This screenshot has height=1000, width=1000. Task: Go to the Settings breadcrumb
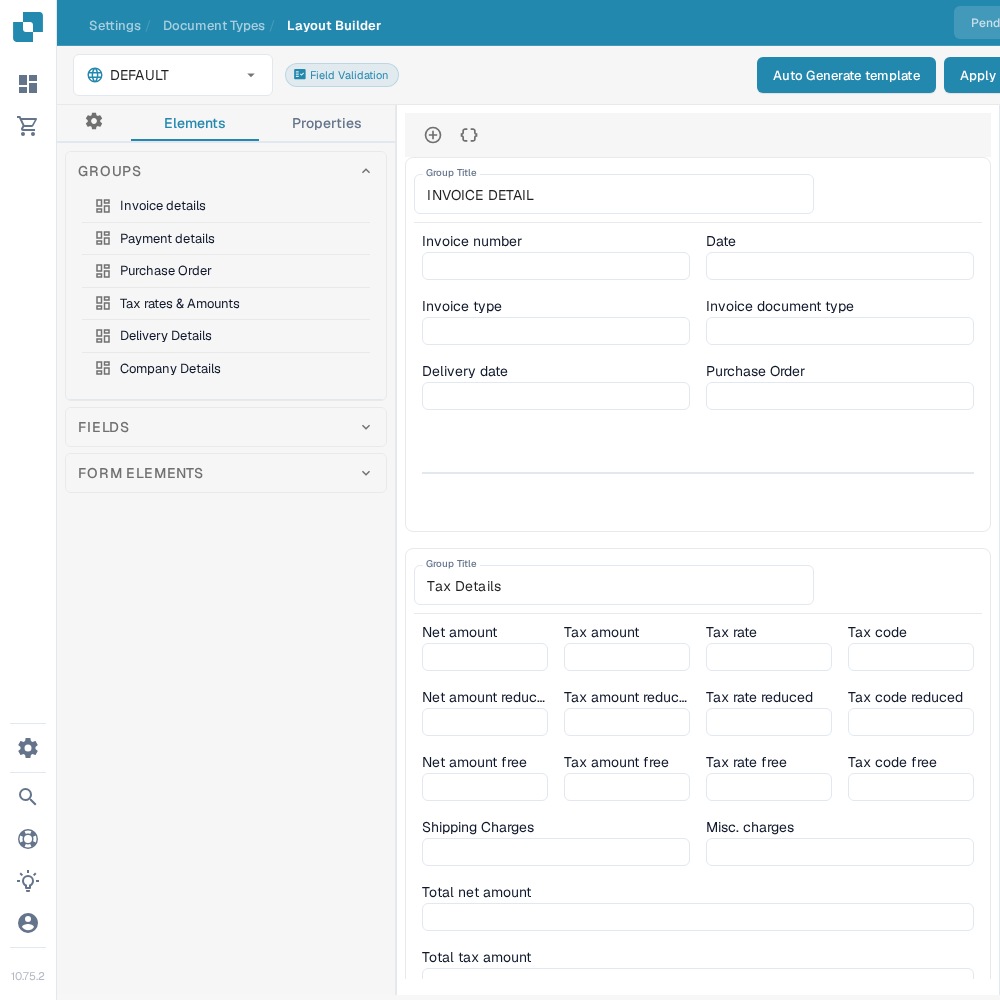(x=115, y=26)
